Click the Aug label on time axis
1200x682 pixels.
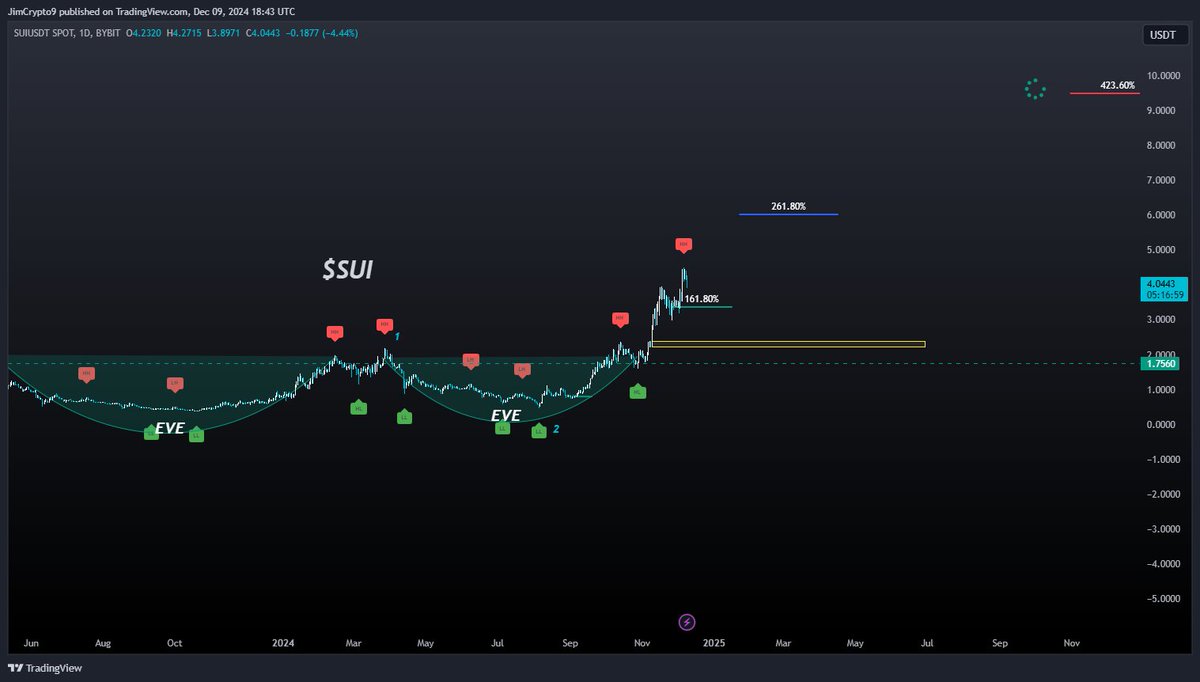(103, 645)
